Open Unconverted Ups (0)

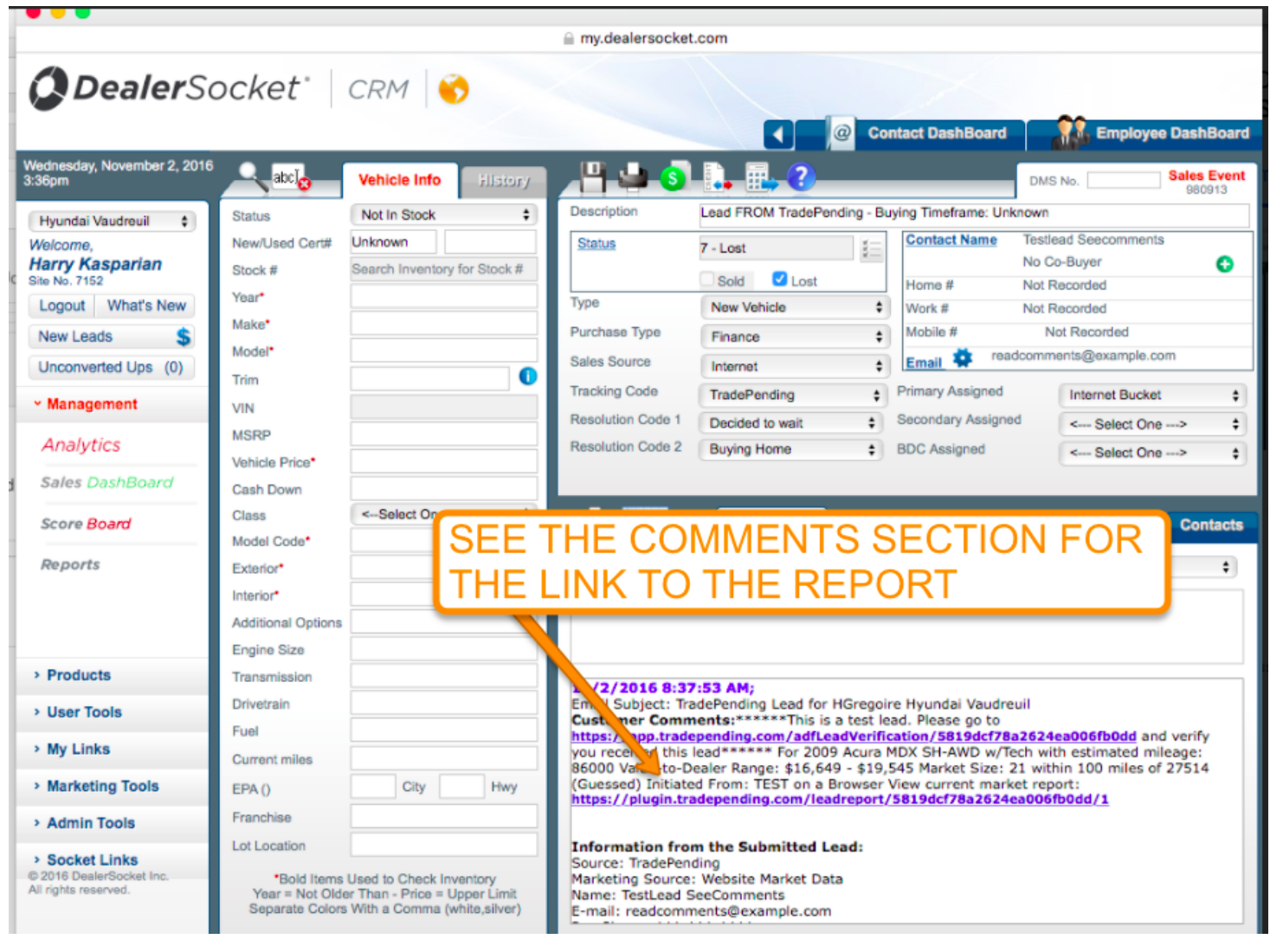pyautogui.click(x=111, y=368)
